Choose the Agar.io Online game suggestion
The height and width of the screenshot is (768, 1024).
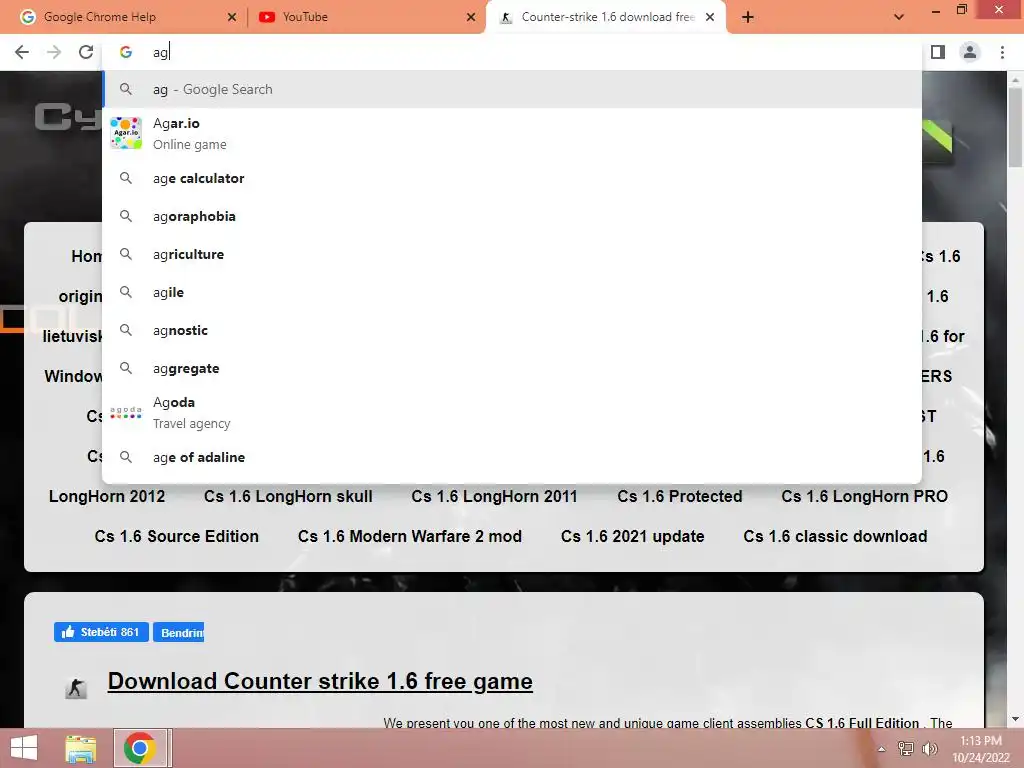click(x=512, y=133)
